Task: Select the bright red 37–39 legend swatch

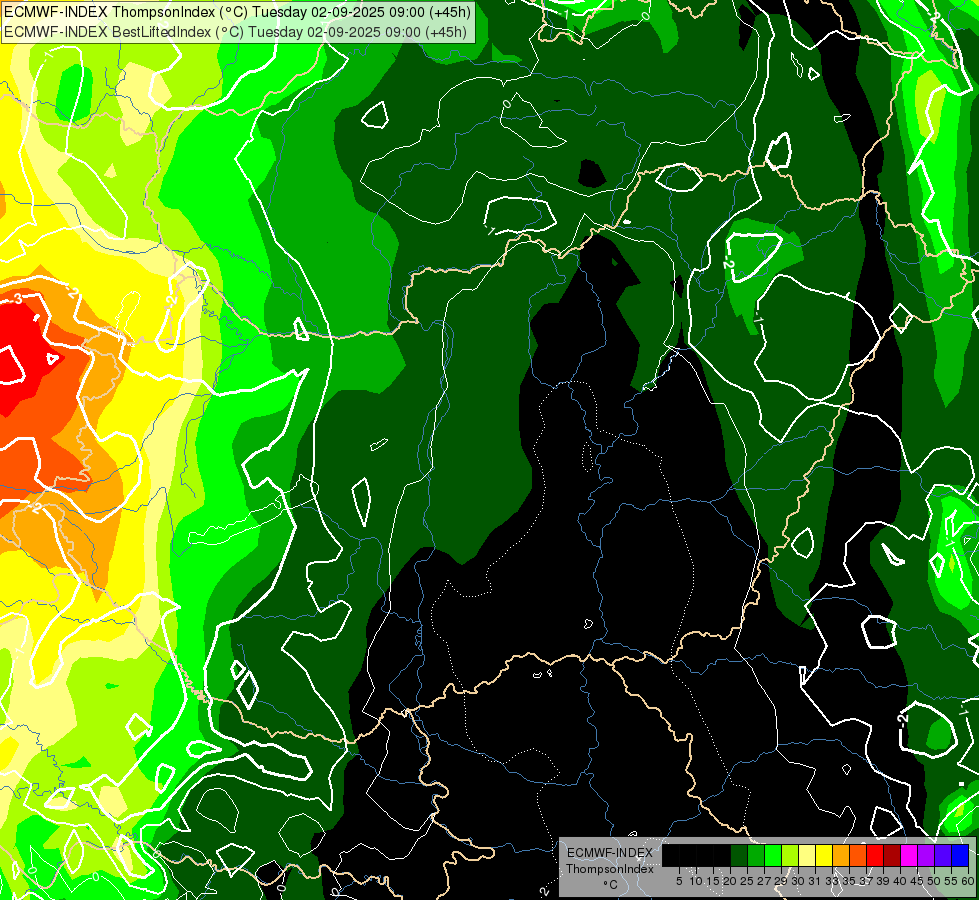Action: point(875,855)
